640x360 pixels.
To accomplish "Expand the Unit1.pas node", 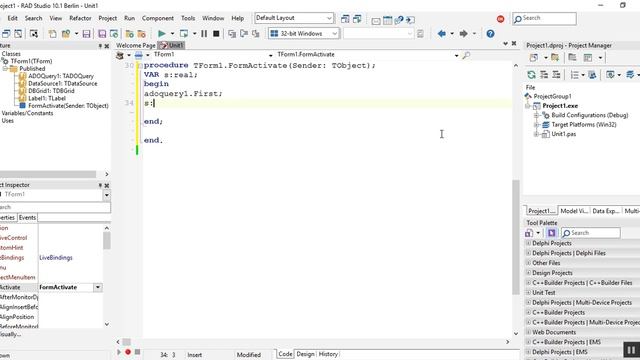I will tap(536, 134).
